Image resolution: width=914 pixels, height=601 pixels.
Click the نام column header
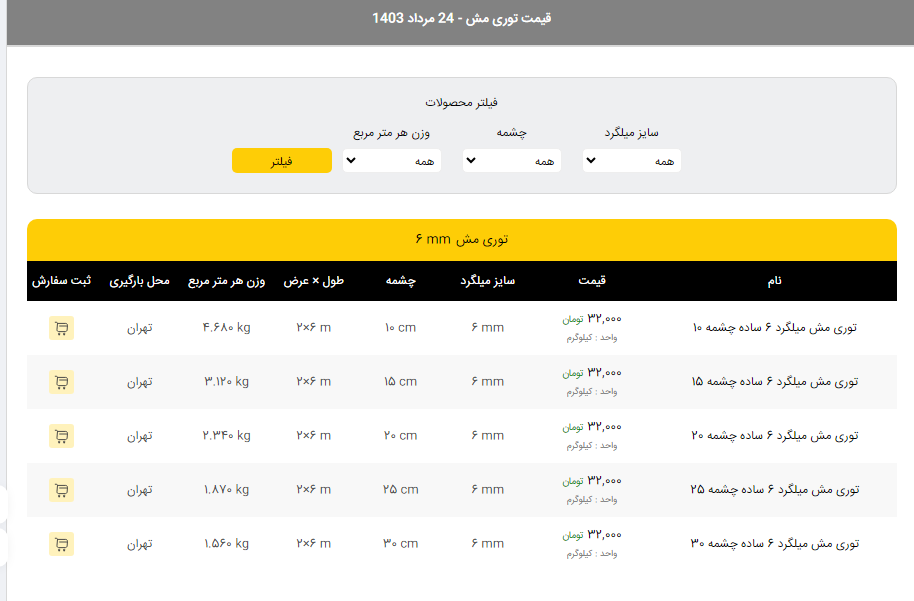(x=774, y=281)
